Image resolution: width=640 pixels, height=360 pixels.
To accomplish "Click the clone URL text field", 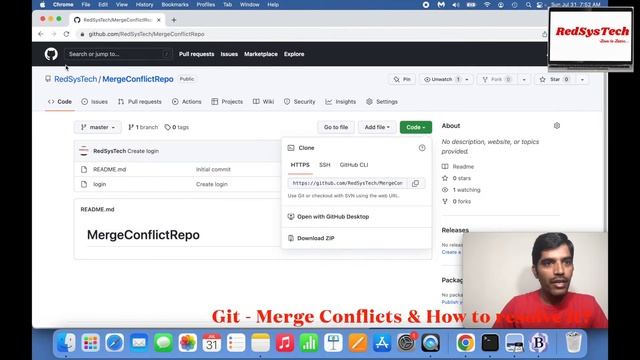I will click(347, 183).
